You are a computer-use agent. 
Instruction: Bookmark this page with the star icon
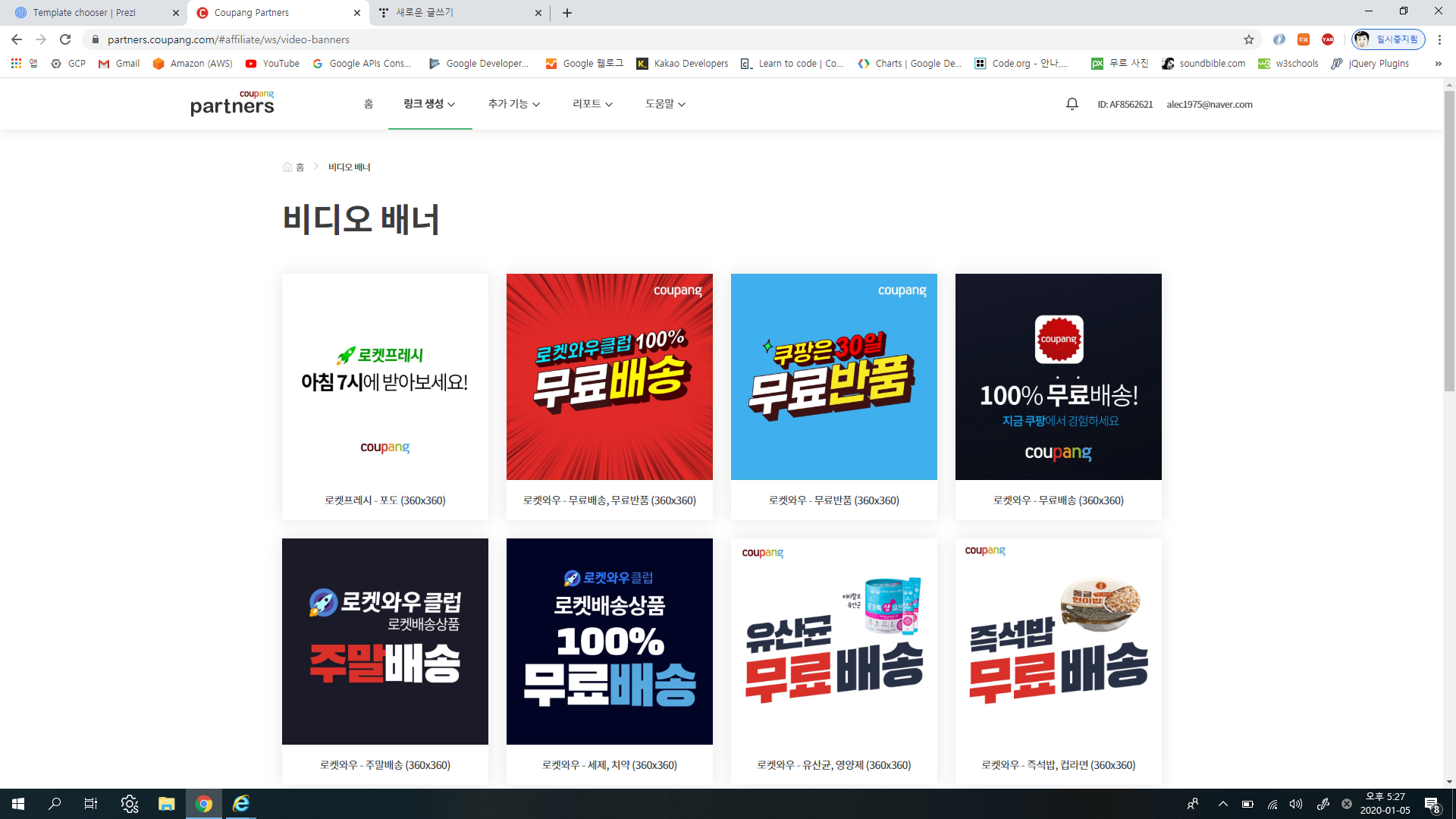[x=1248, y=39]
